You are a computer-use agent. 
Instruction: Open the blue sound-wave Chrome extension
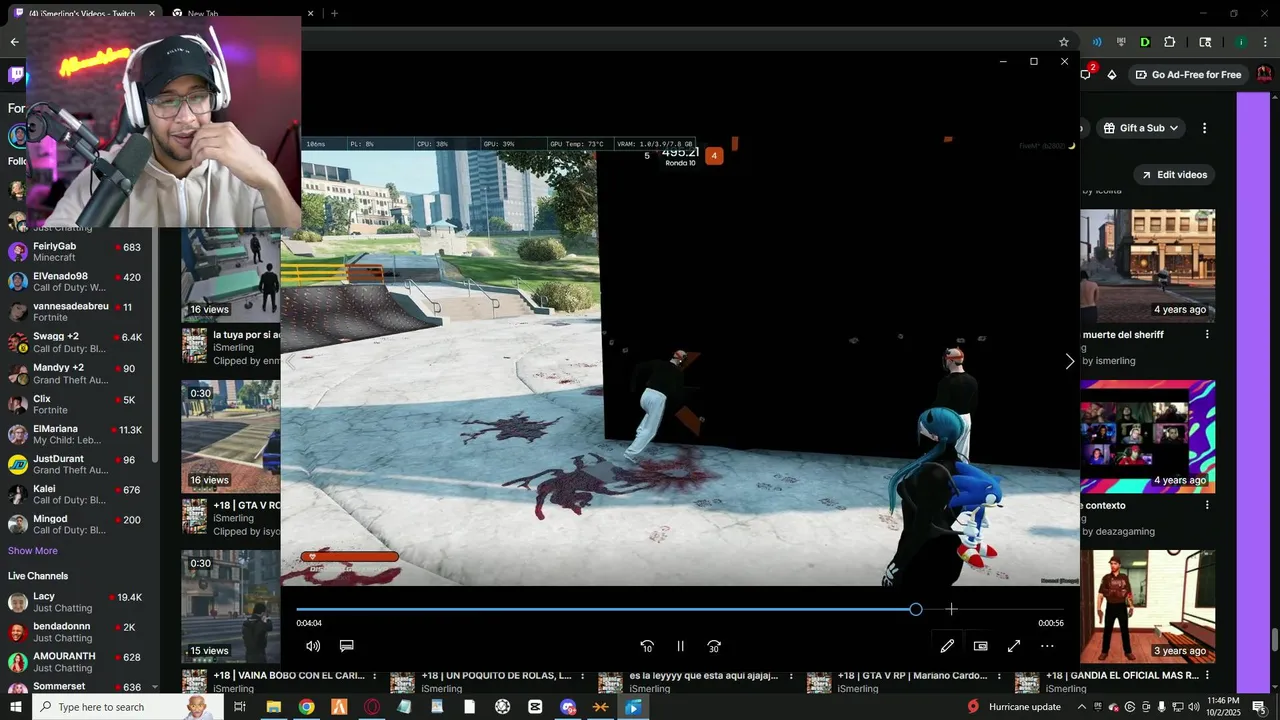click(x=1097, y=42)
